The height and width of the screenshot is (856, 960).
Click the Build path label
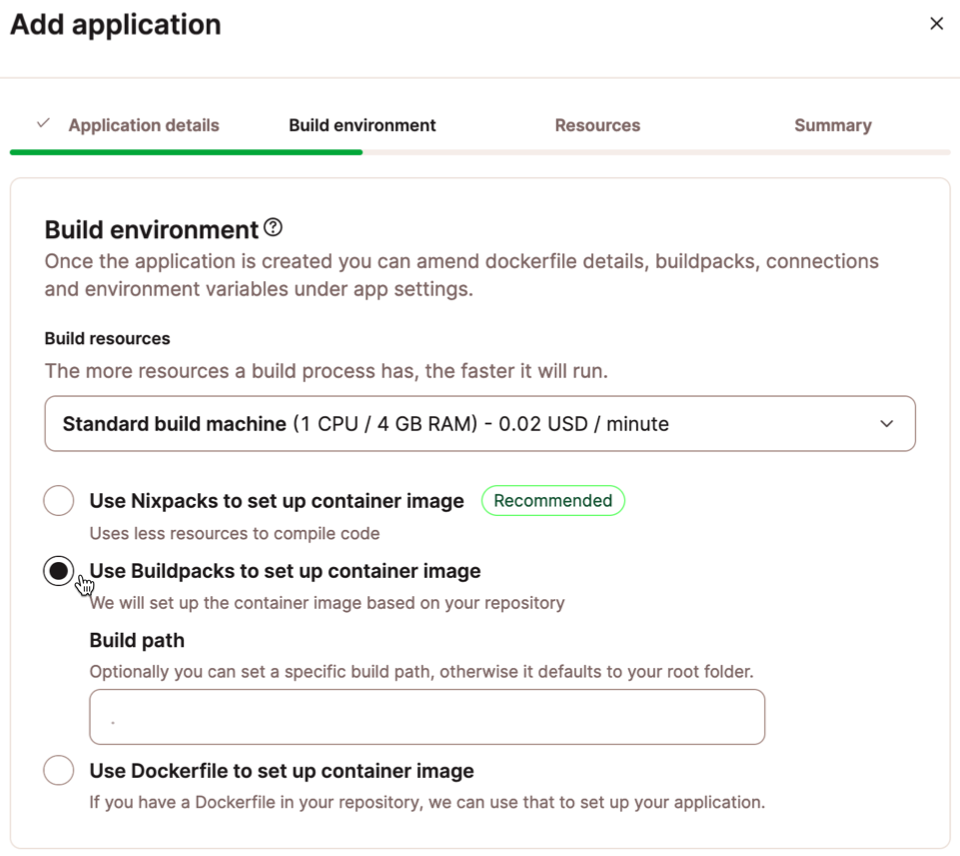tap(136, 640)
